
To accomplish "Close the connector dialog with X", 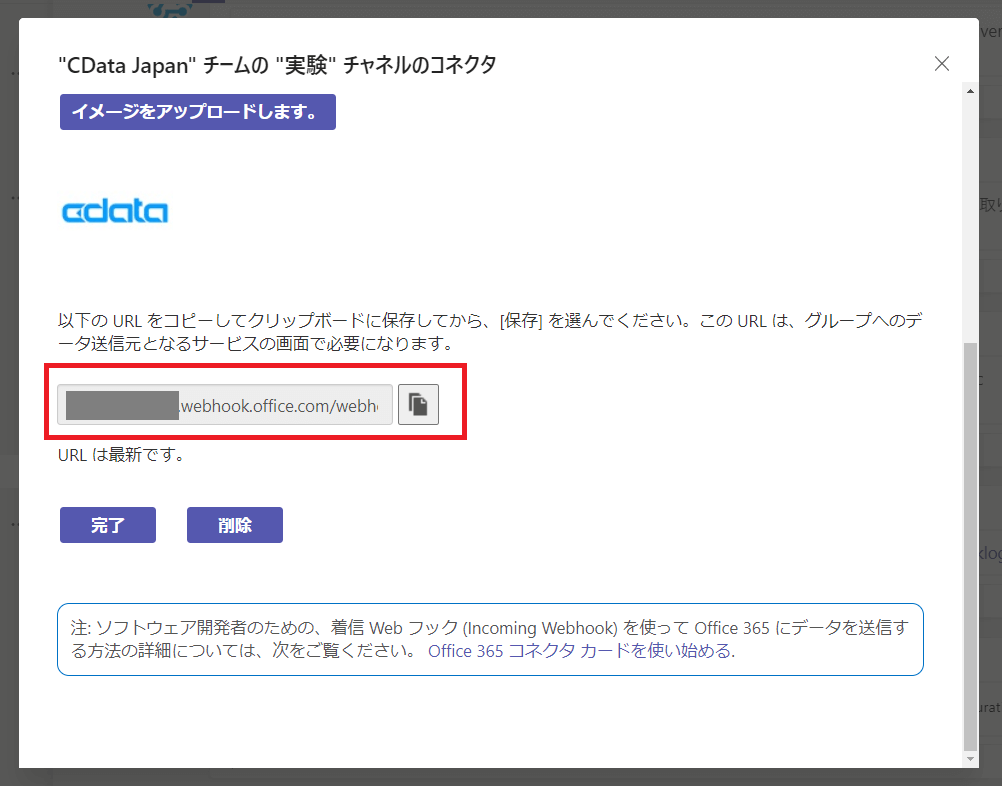I will pos(941,64).
